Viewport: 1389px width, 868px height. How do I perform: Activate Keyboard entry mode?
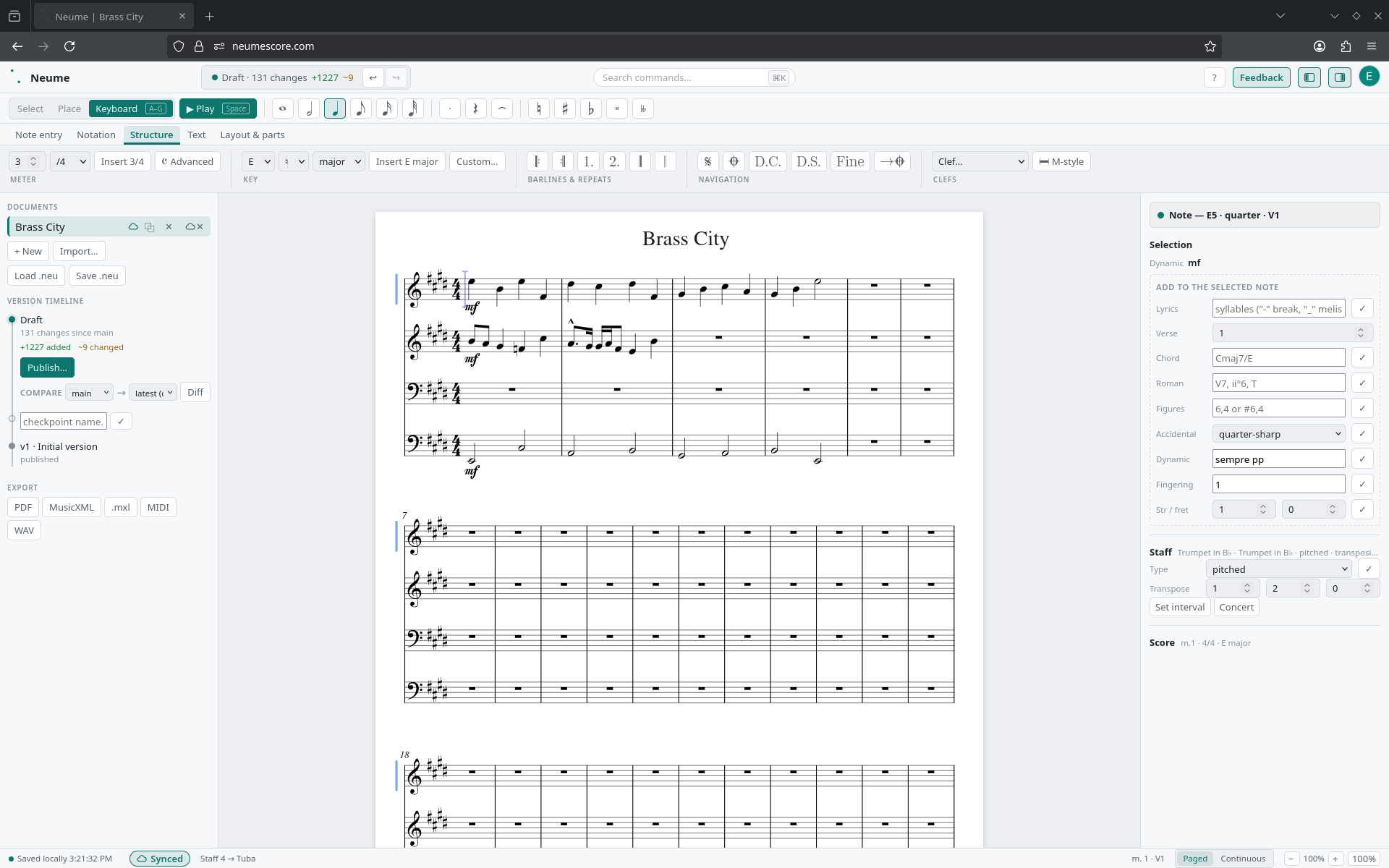click(131, 109)
